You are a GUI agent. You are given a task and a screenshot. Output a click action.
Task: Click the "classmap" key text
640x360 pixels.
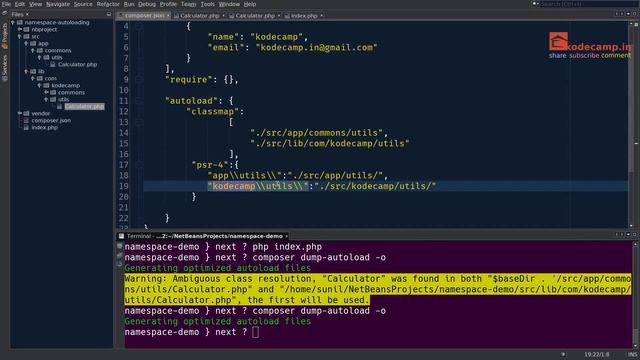[x=212, y=111]
